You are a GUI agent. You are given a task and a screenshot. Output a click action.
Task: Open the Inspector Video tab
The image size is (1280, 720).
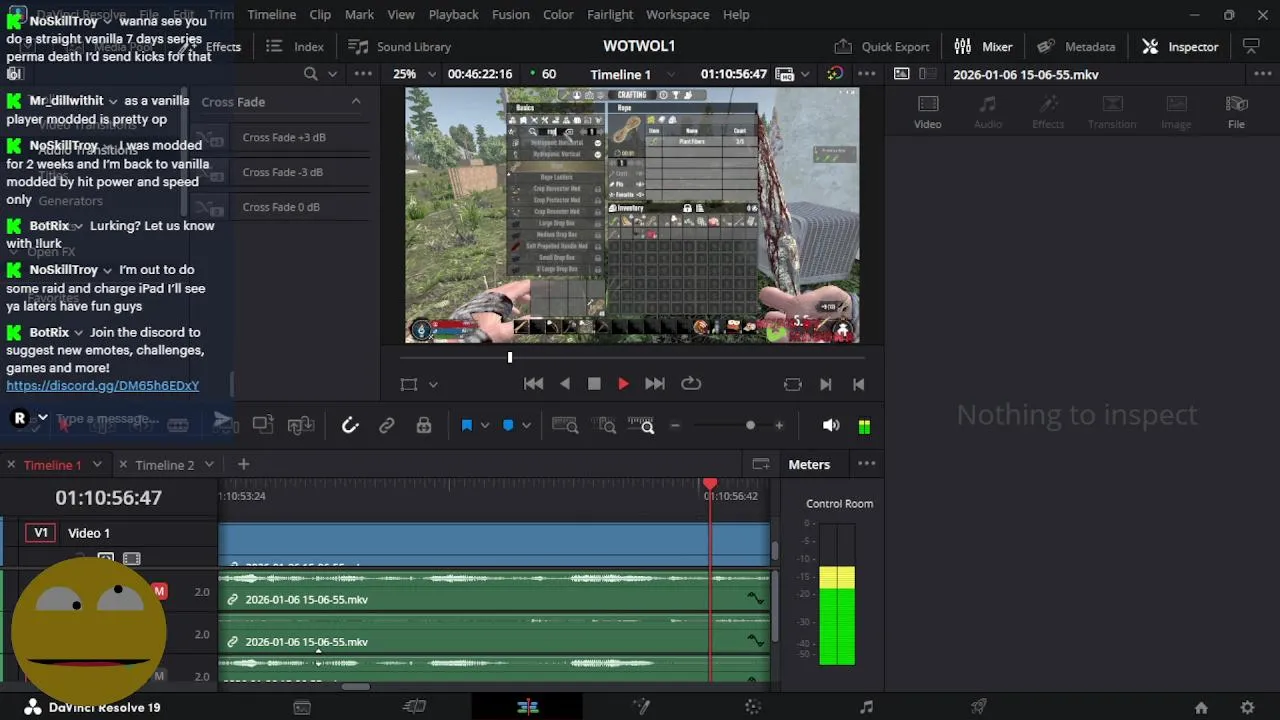927,112
